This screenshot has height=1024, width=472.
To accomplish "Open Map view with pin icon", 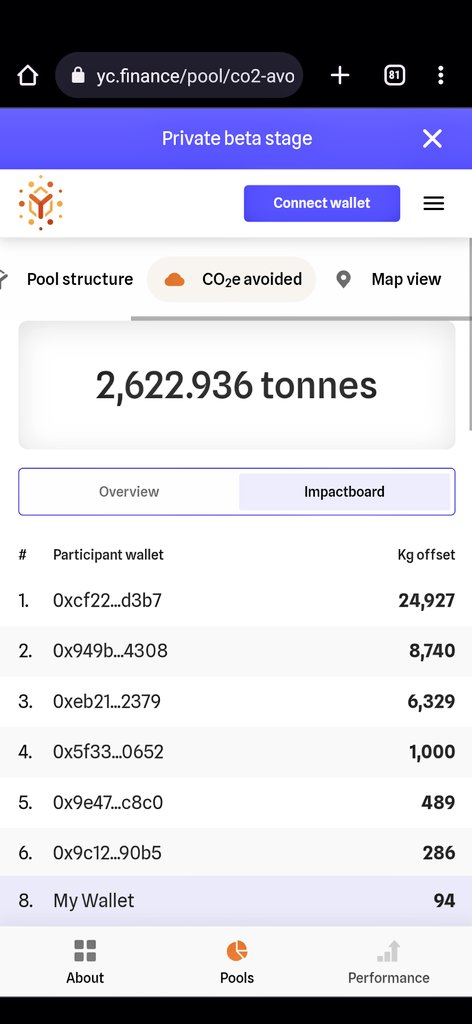I will [388, 280].
